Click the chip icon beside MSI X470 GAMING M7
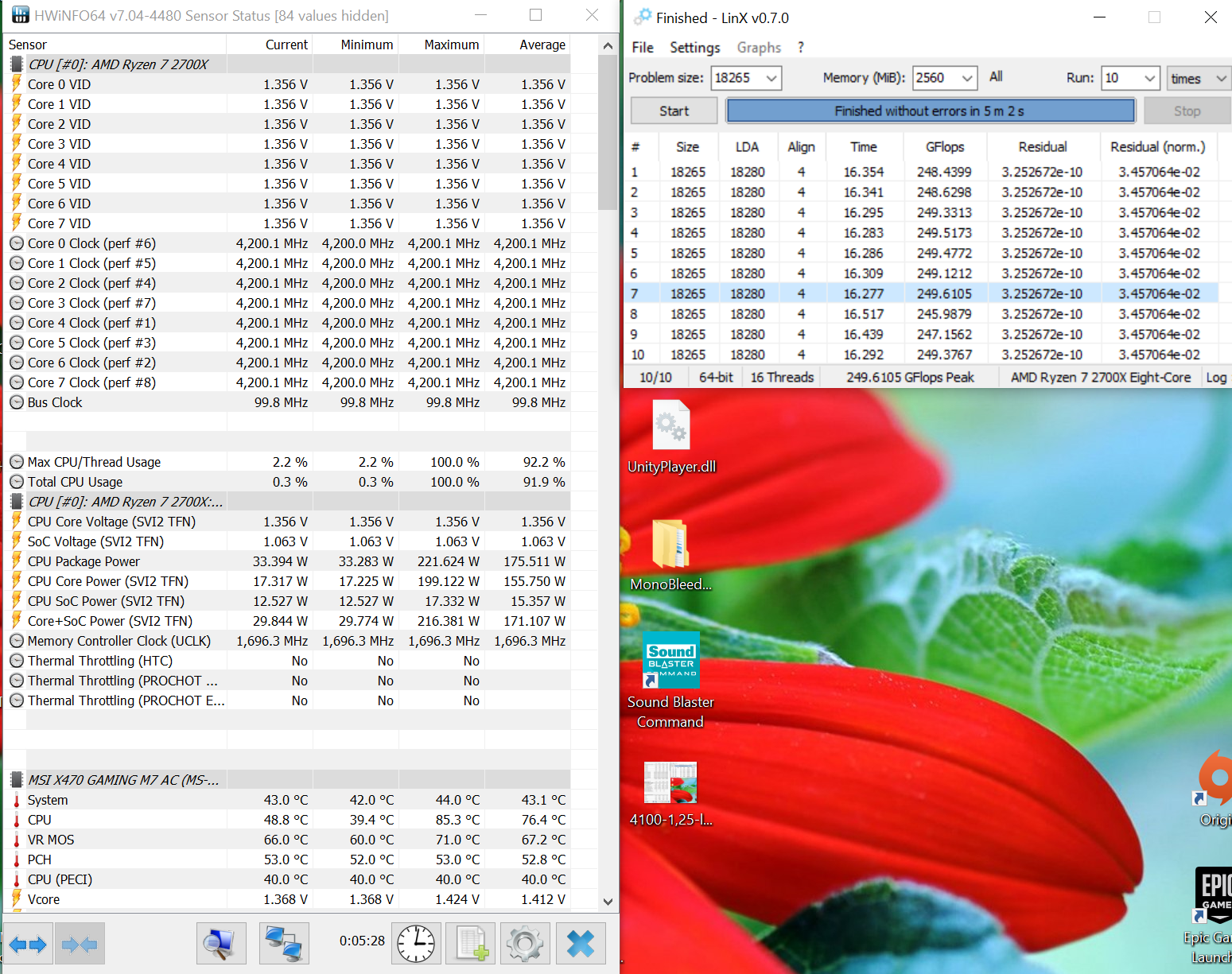 (x=17, y=780)
